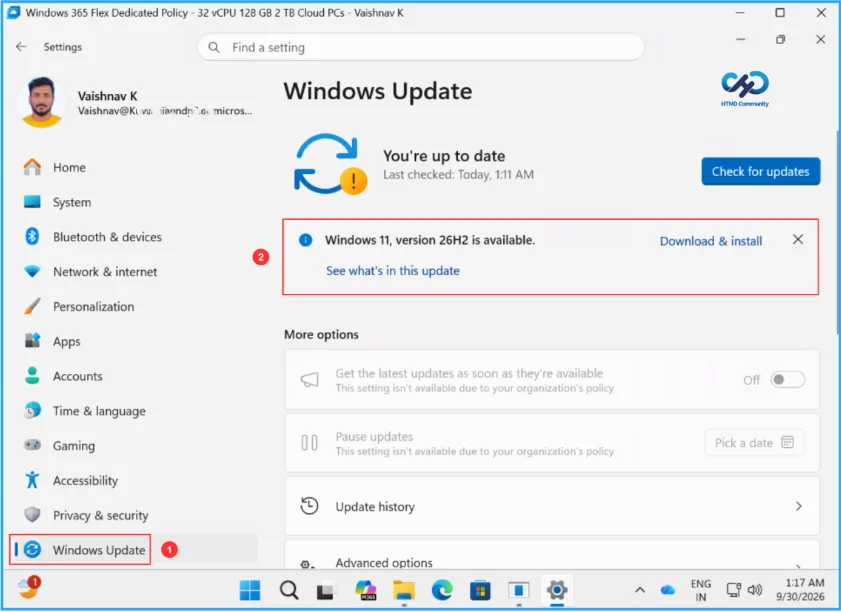This screenshot has width=841, height=612.
Task: Click Check for updates button
Action: [x=761, y=172]
